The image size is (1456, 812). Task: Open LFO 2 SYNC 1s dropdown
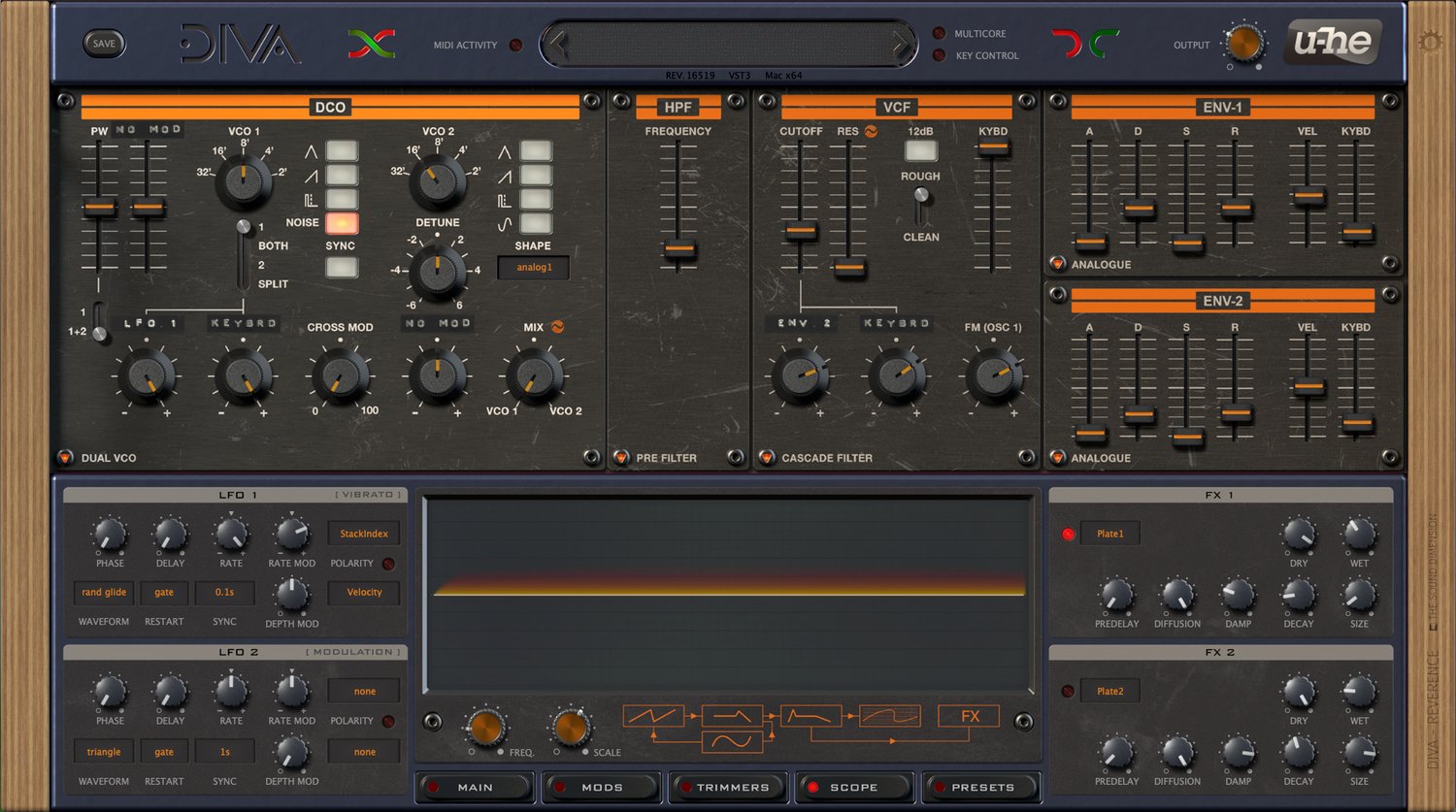pos(224,752)
